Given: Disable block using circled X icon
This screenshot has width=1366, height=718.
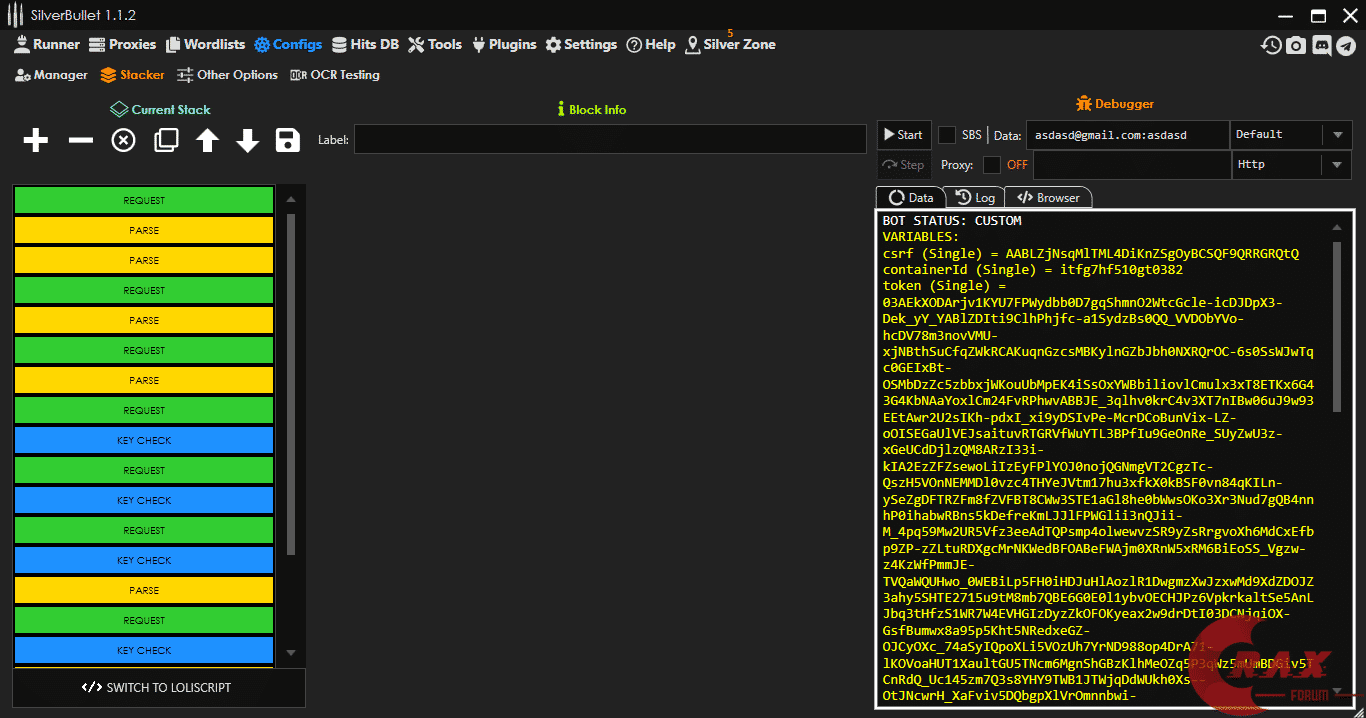Looking at the screenshot, I should coord(123,141).
